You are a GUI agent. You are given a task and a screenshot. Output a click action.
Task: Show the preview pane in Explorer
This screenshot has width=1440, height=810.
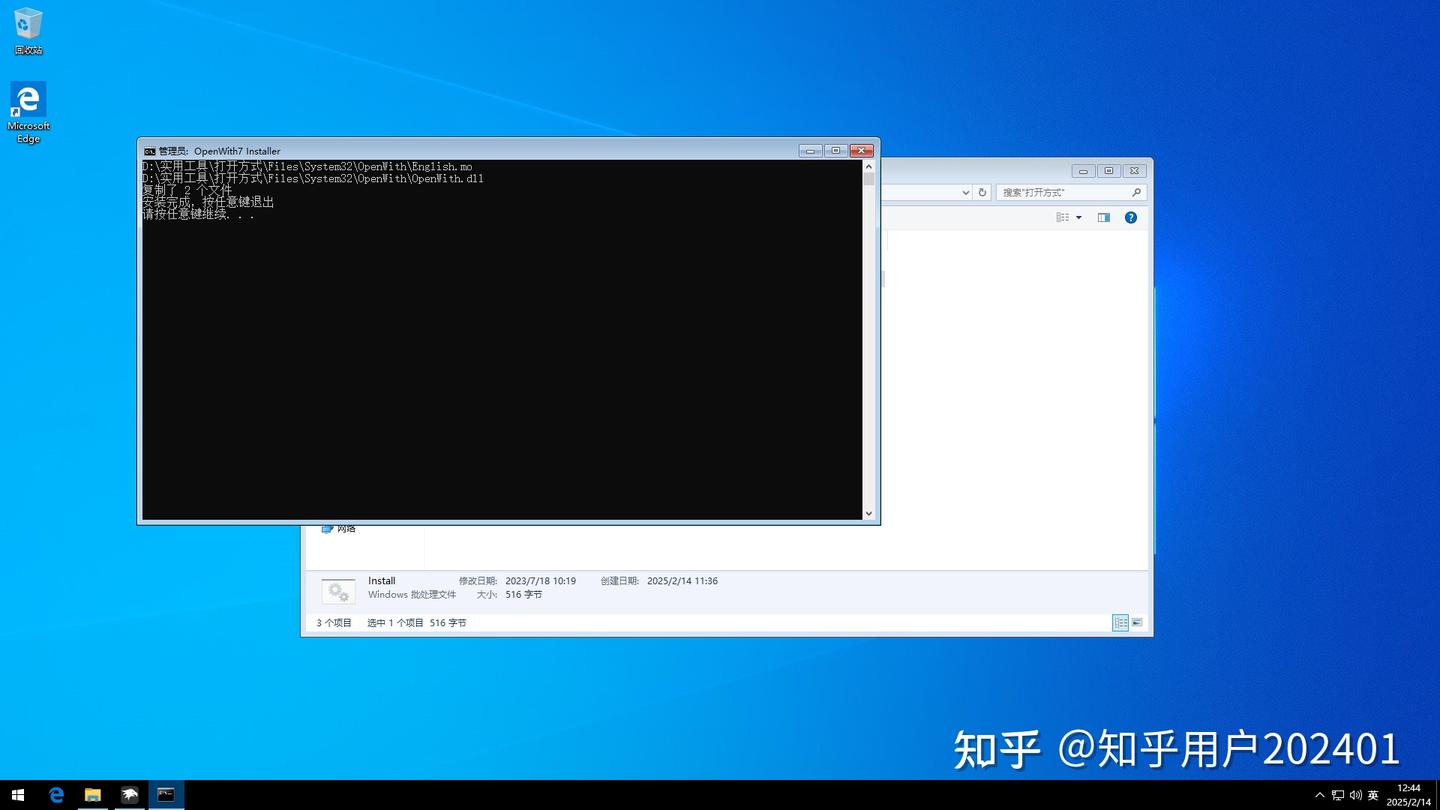(1104, 217)
